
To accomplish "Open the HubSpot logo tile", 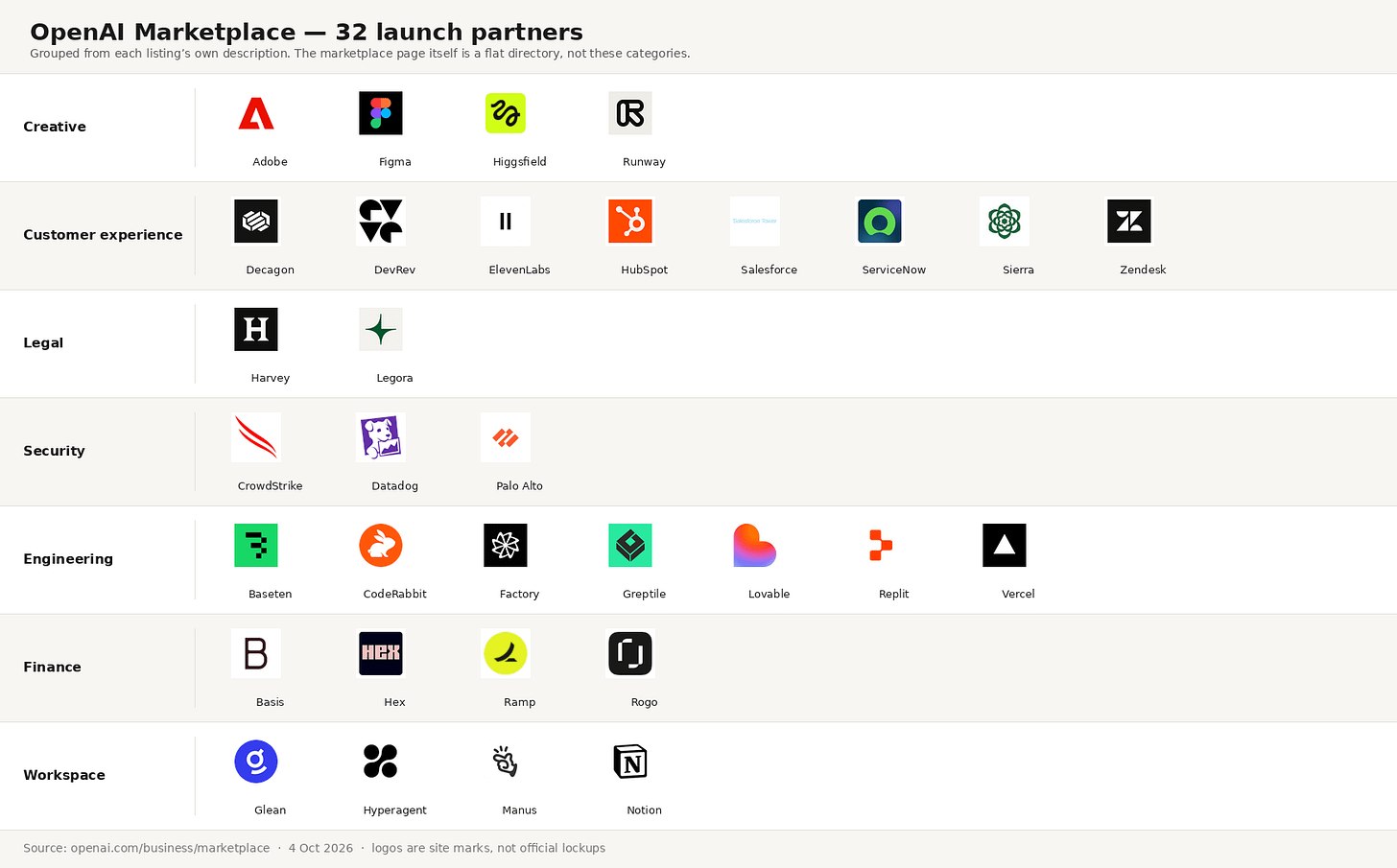I will click(x=630, y=222).
